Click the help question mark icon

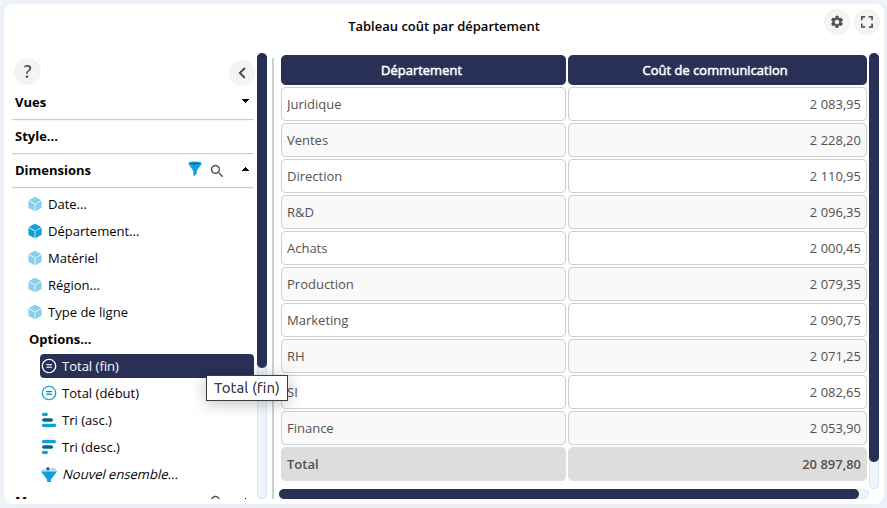tap(27, 72)
